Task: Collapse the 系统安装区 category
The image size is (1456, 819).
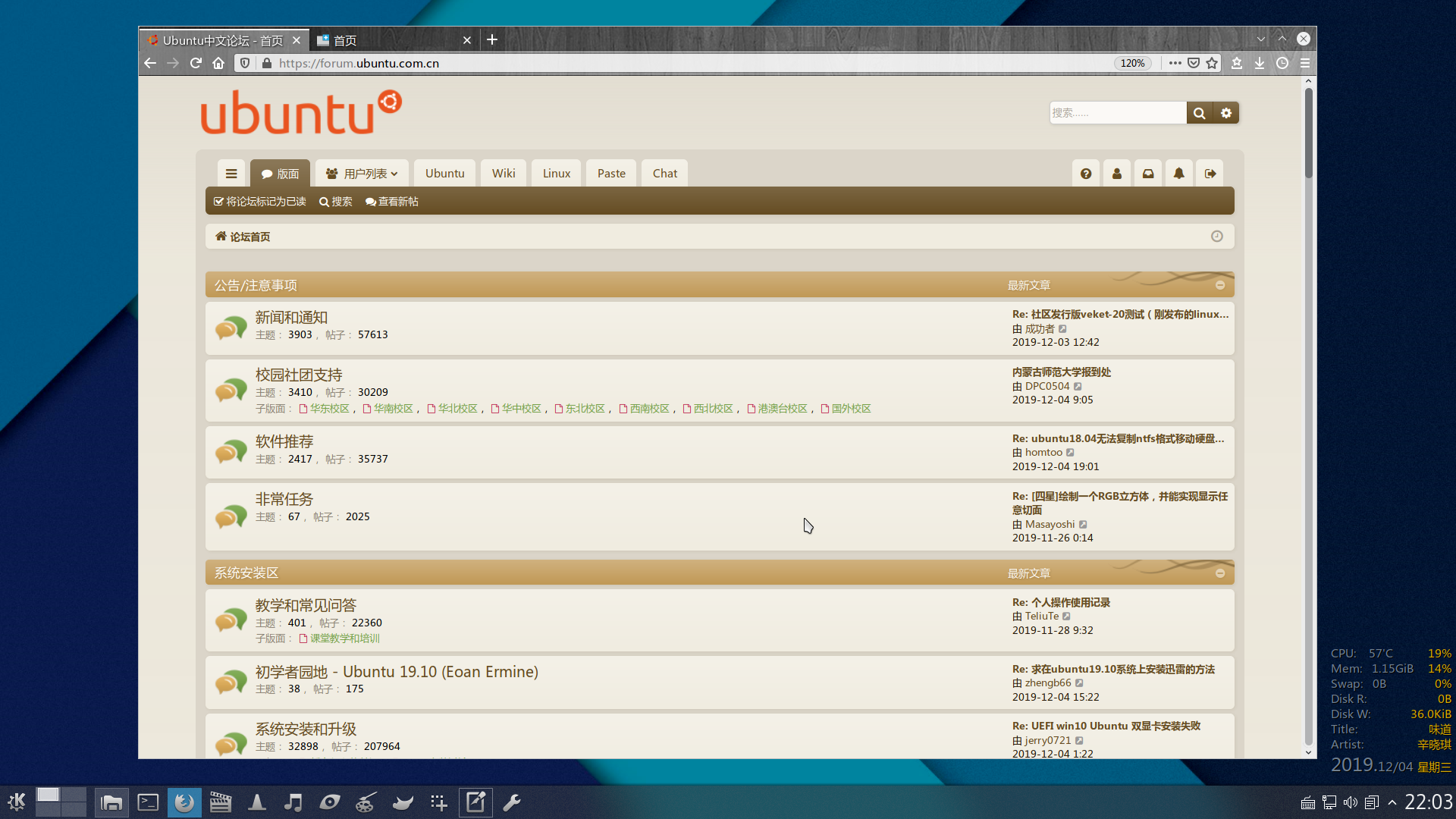Action: [1220, 573]
